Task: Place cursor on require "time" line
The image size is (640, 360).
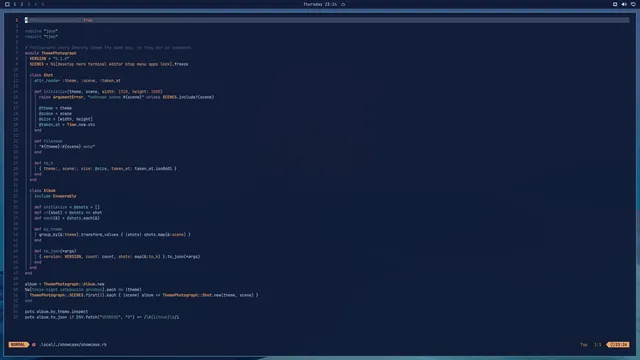Action: pyautogui.click(x=41, y=36)
